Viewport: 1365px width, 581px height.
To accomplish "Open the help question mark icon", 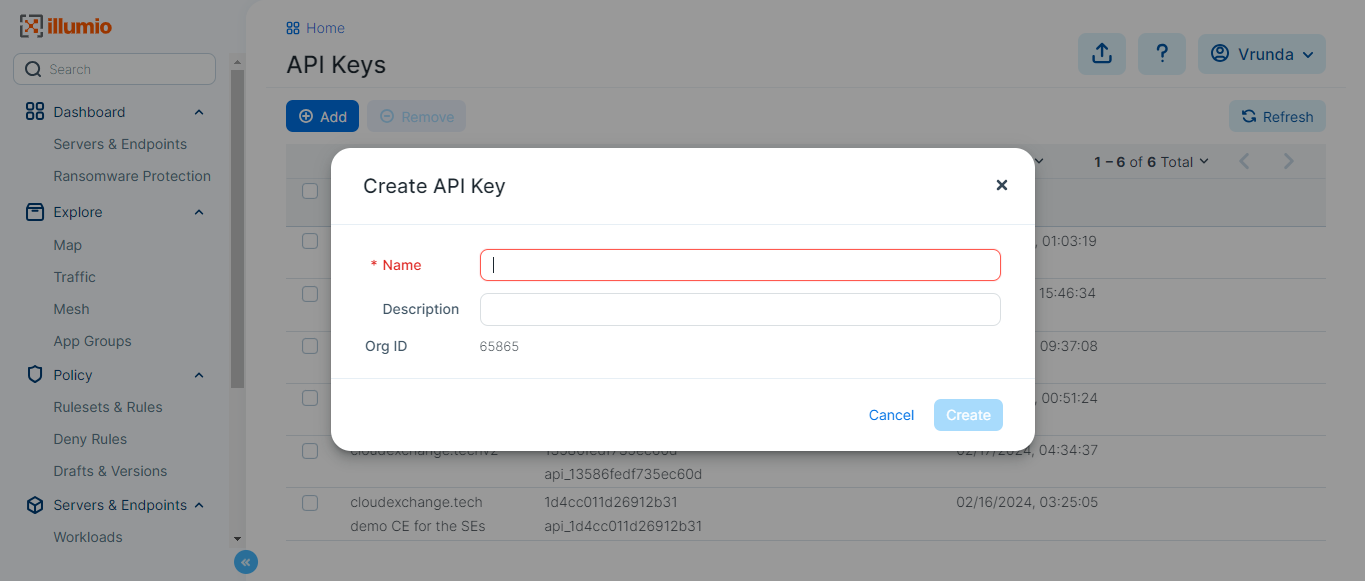I will pos(1162,54).
